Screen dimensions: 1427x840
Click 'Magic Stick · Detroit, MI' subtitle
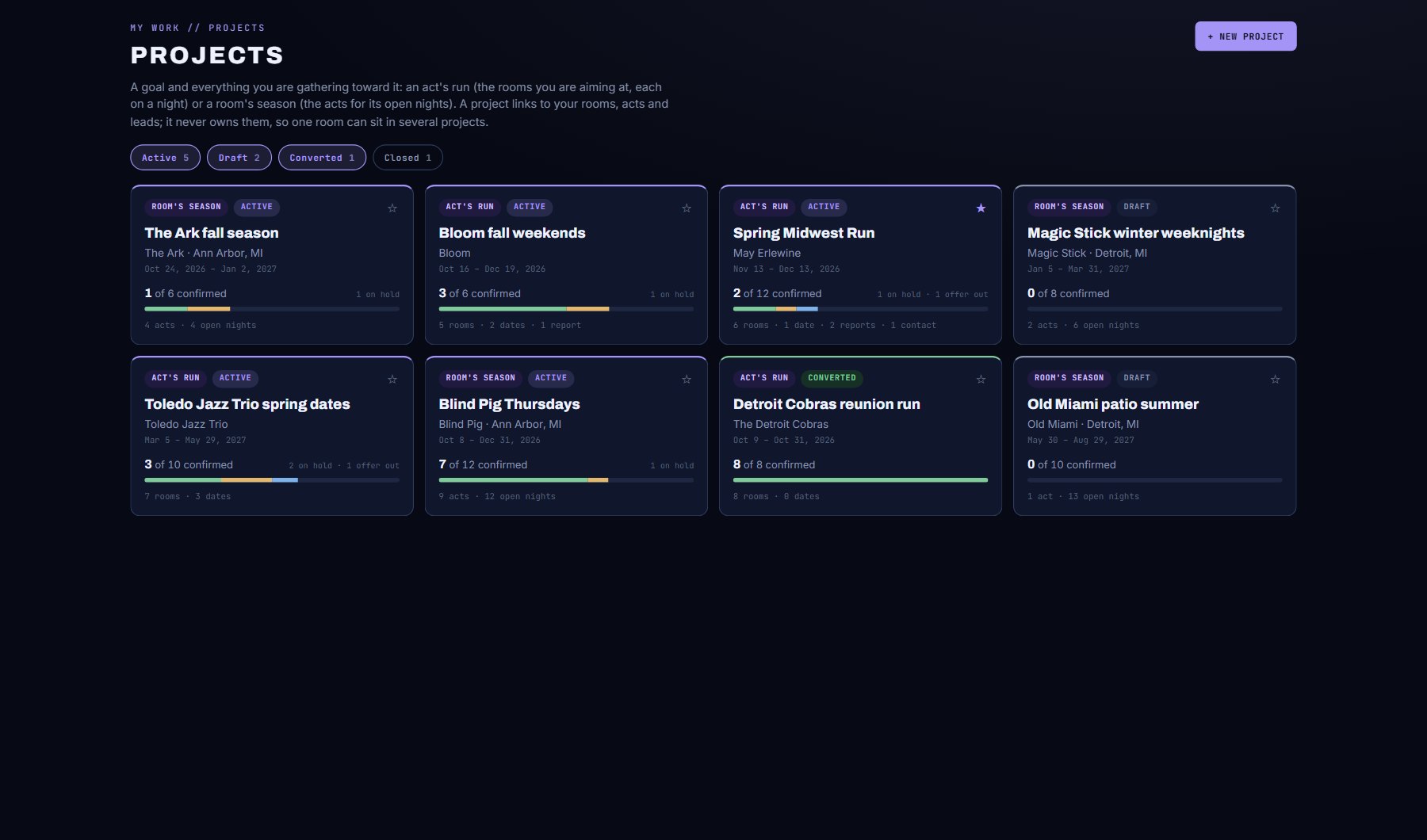click(1087, 253)
